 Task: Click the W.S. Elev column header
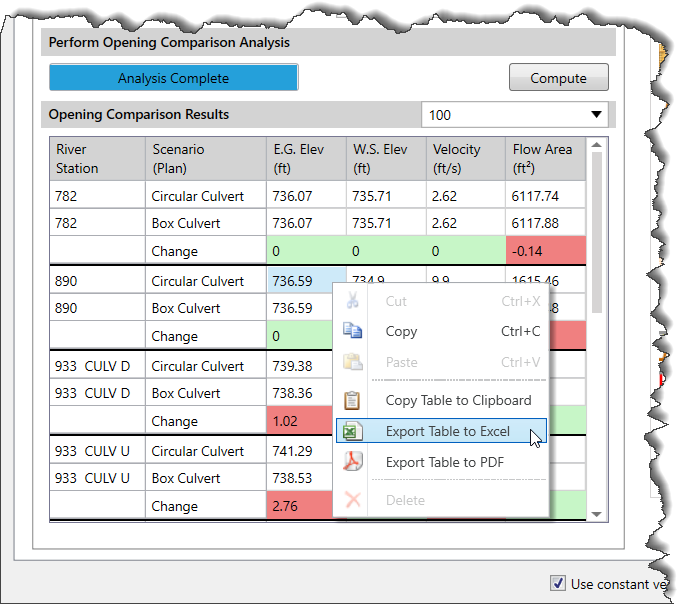point(386,159)
